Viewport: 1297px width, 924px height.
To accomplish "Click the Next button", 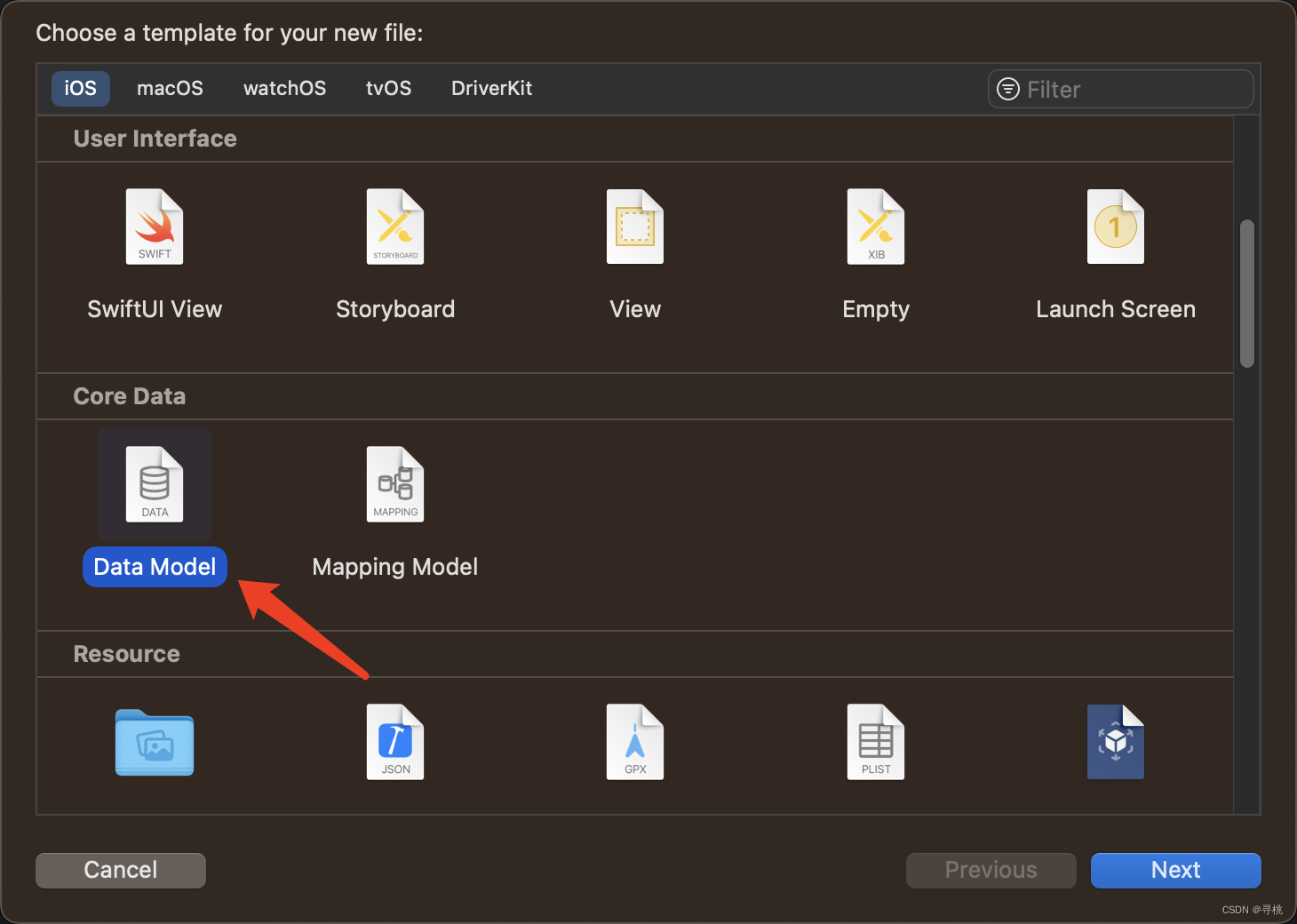I will [1175, 870].
